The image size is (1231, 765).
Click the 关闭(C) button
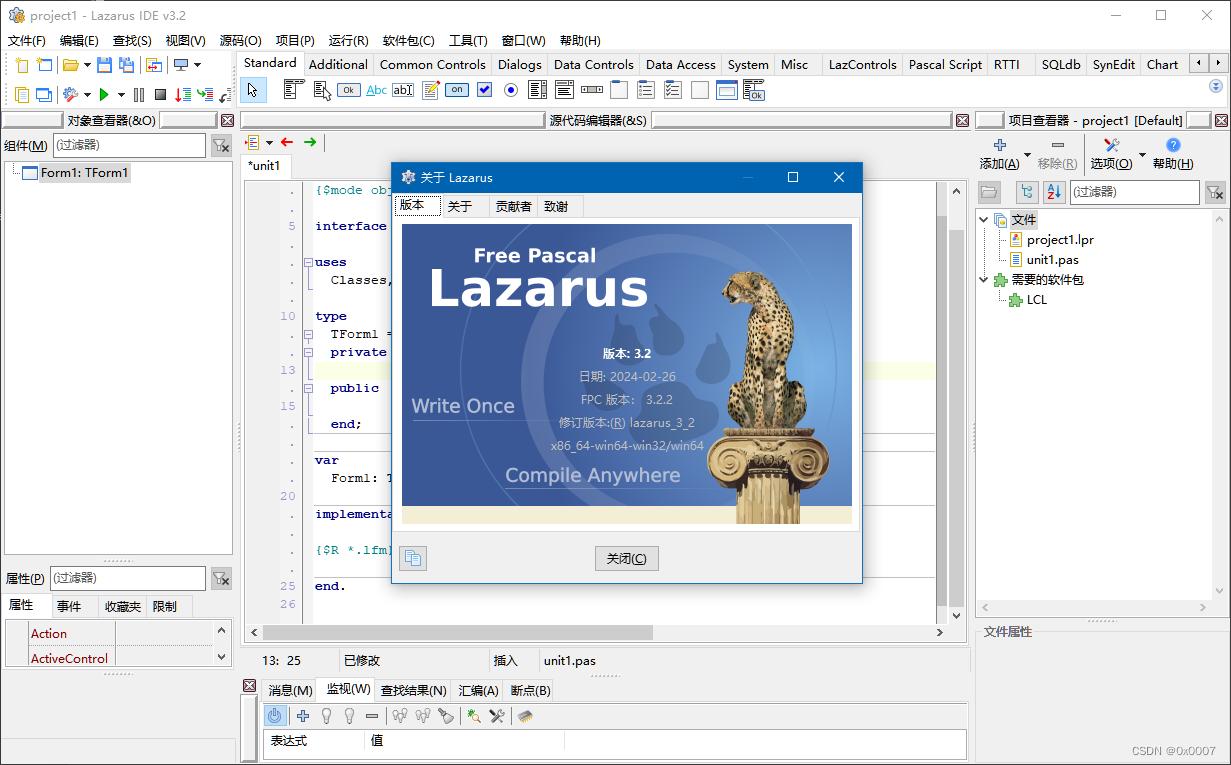626,558
